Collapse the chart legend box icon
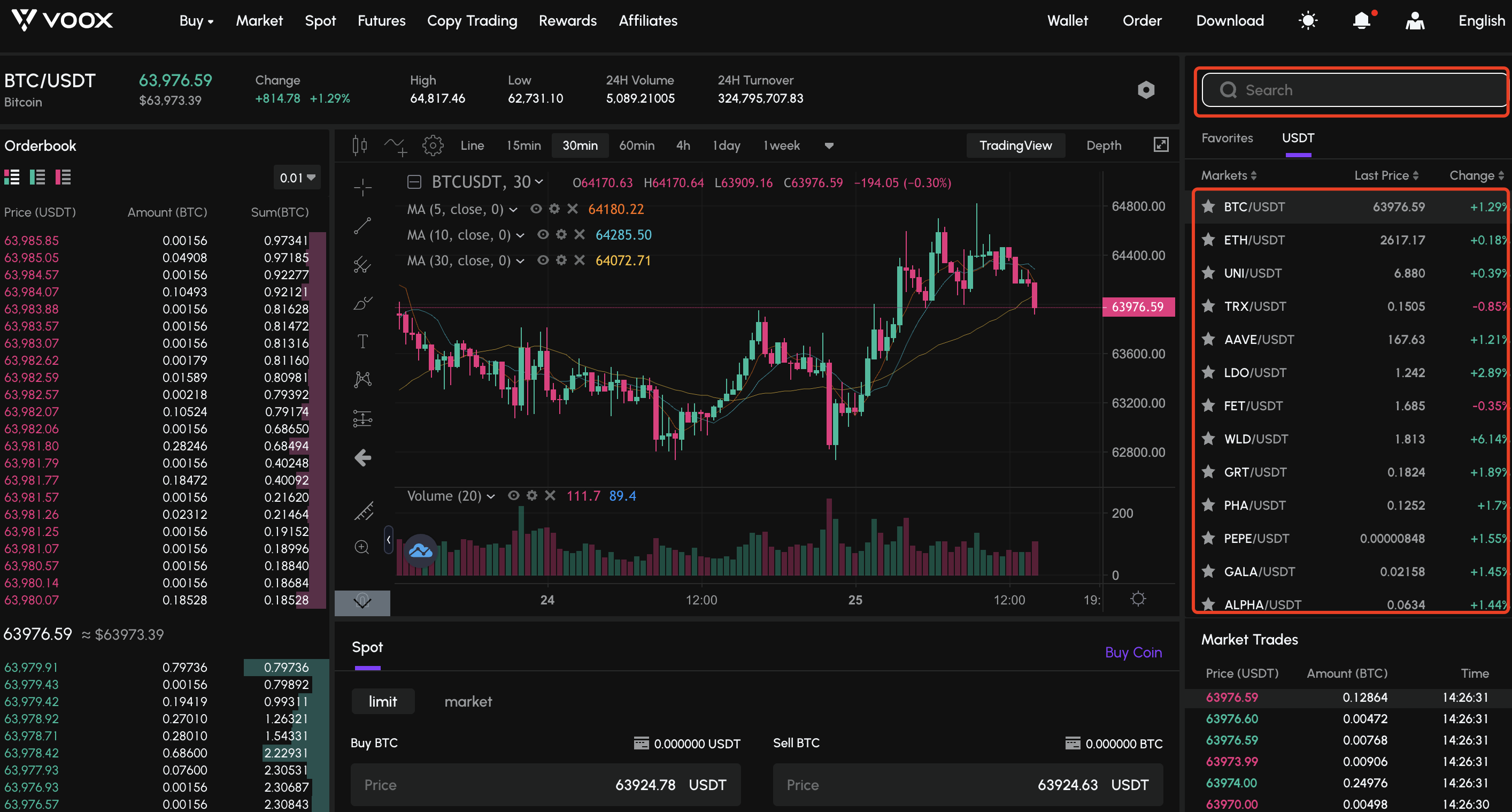This screenshot has width=1512, height=812. (414, 182)
